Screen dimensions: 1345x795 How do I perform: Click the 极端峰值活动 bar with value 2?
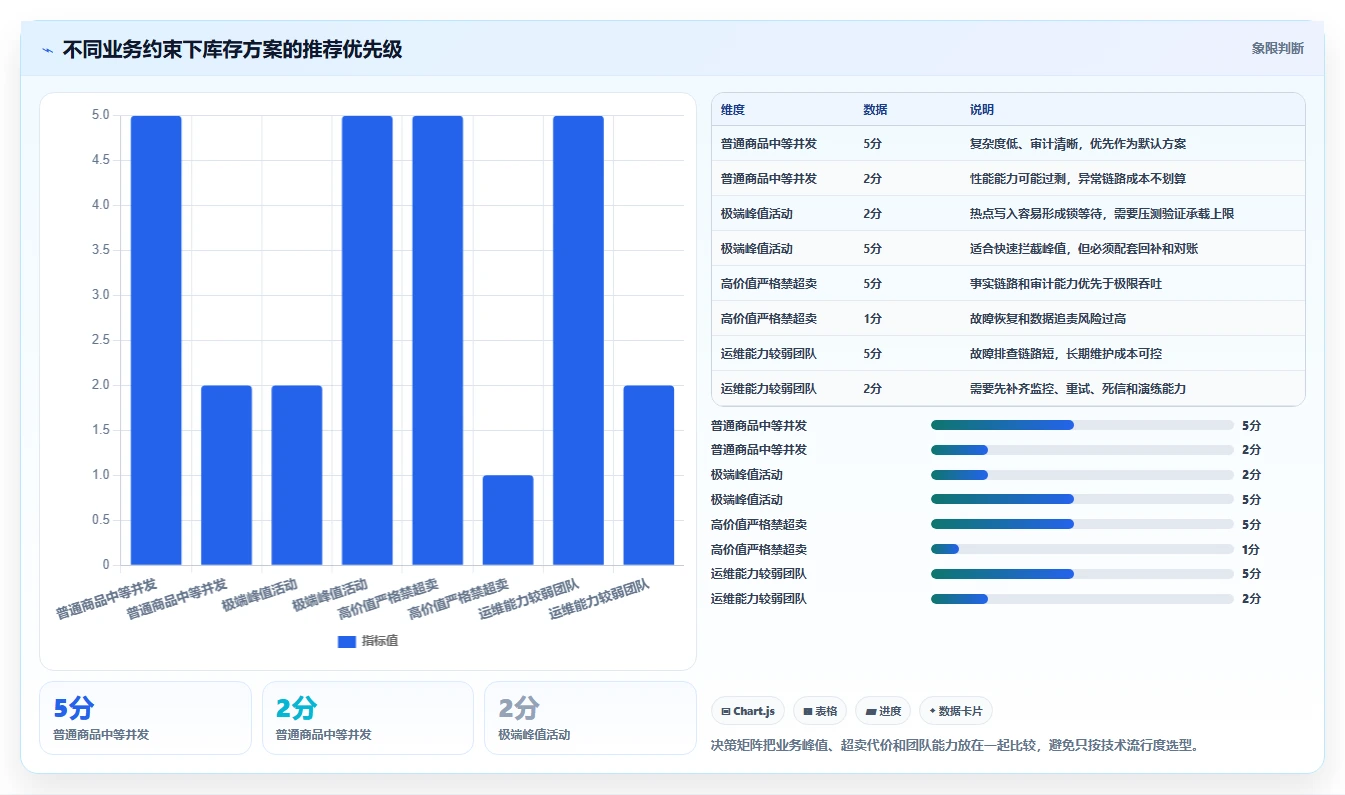tap(297, 475)
